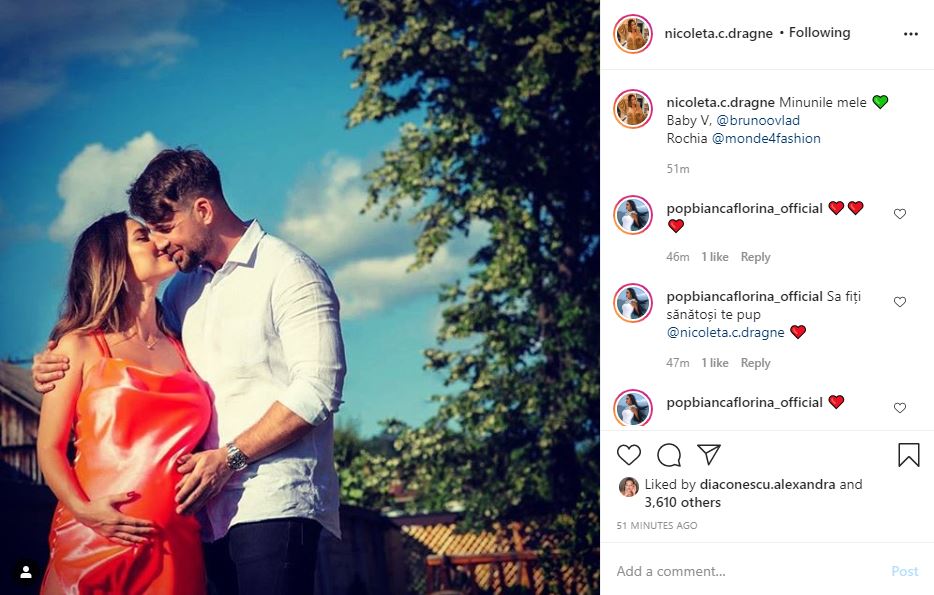The image size is (934, 595).
Task: Like the three-hearts comment from popbiancaflorina_official
Action: [x=899, y=214]
